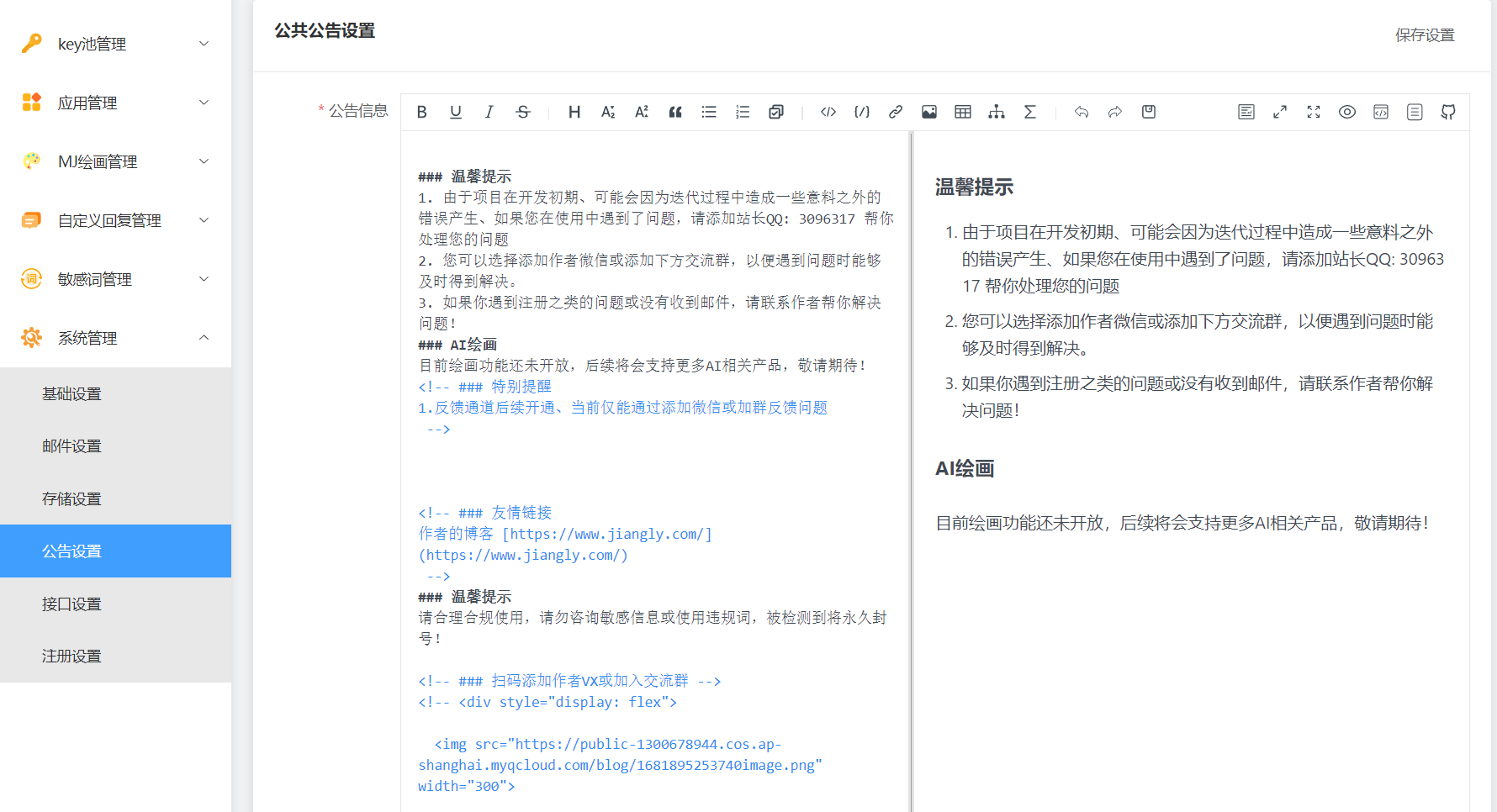Toggle fullscreen mode for the editor
Image resolution: width=1497 pixels, height=812 pixels.
(1314, 112)
